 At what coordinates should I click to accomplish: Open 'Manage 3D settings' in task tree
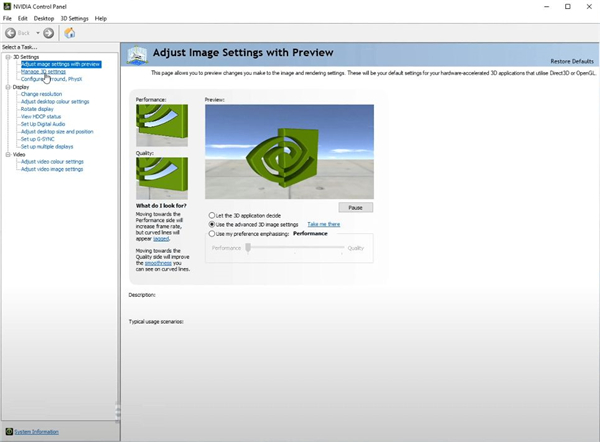point(43,72)
